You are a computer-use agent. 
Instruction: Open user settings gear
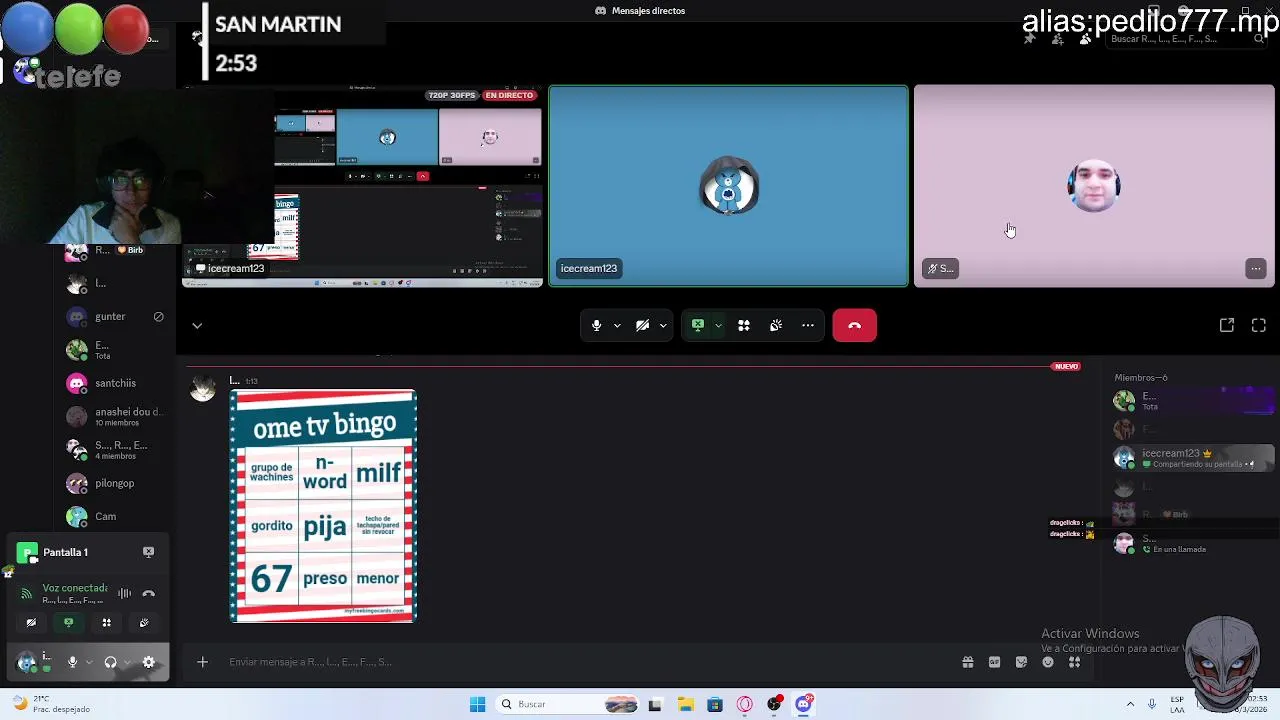tap(149, 662)
